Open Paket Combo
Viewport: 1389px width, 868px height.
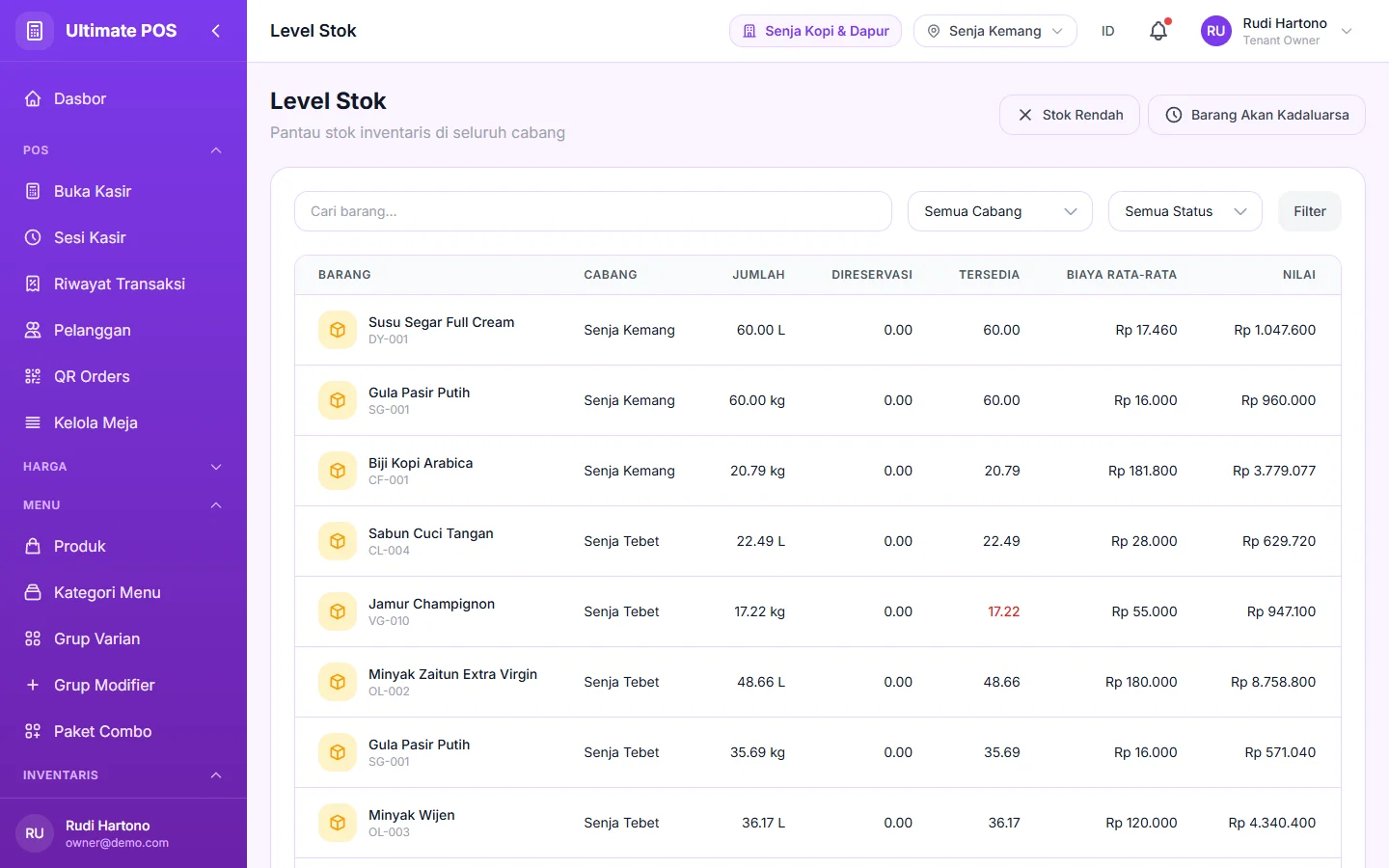click(123, 731)
